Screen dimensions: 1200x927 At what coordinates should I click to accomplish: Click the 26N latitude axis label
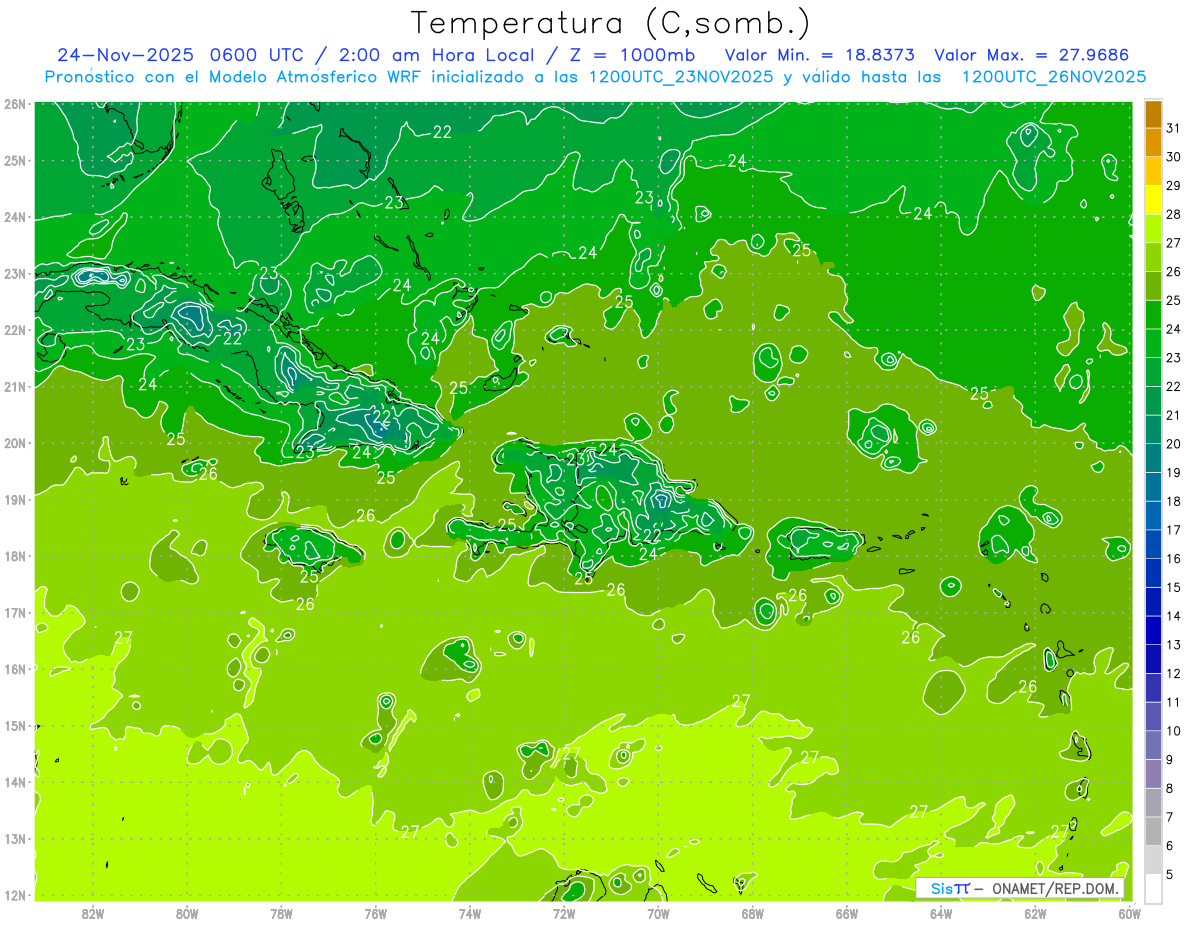[x=15, y=104]
